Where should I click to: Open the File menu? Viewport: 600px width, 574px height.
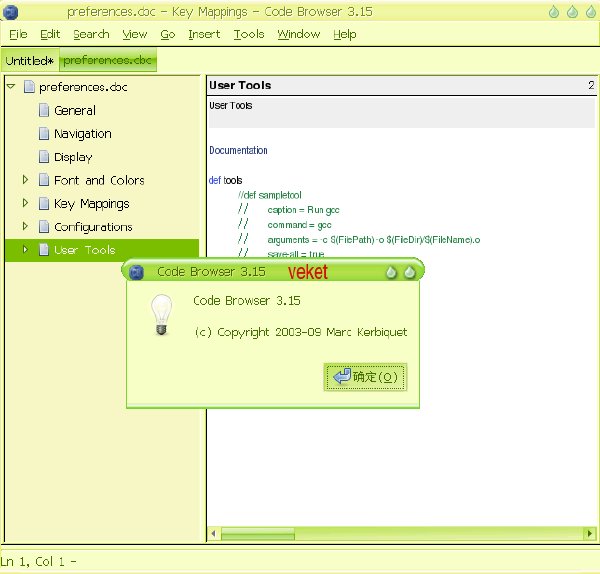tap(18, 34)
